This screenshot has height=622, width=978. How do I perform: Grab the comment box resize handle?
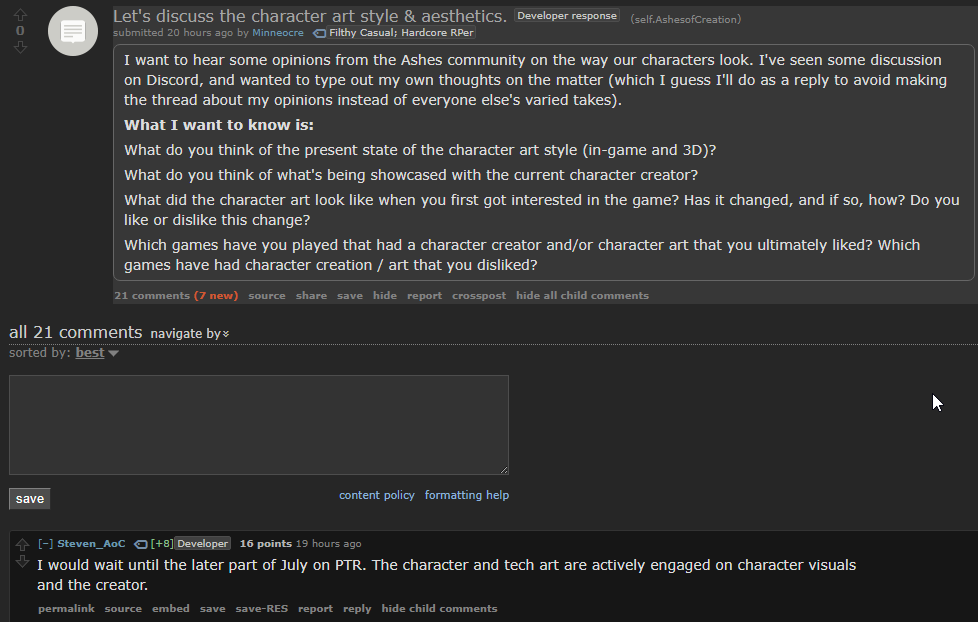coord(504,470)
